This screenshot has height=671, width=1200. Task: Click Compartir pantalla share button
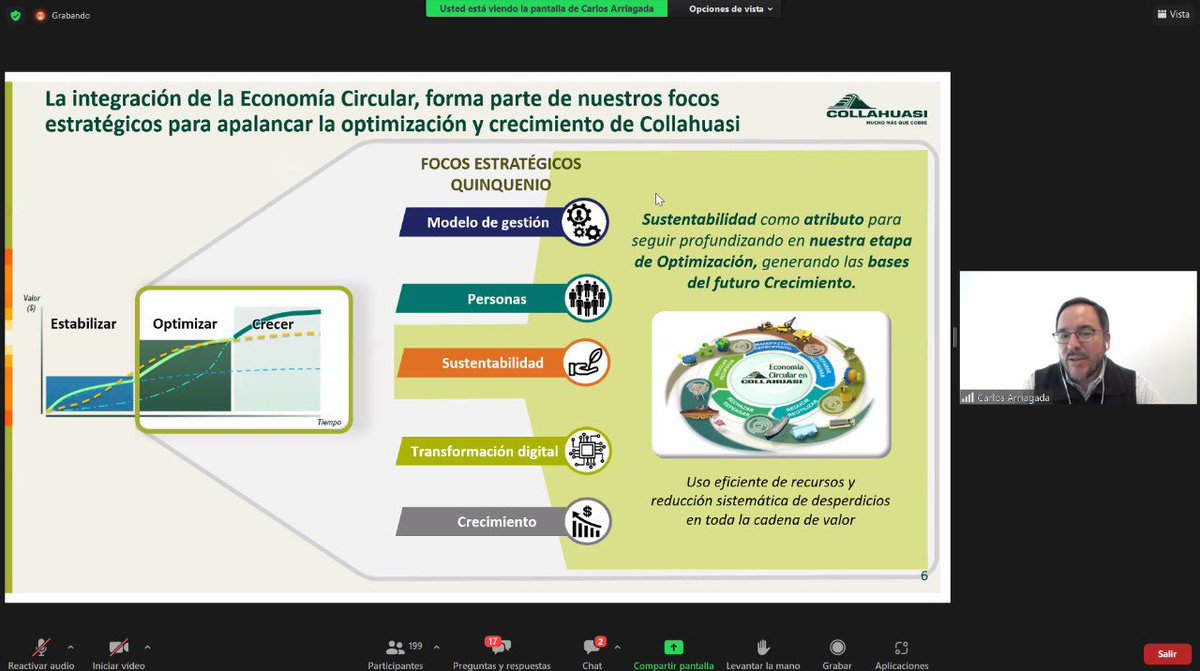coord(673,652)
